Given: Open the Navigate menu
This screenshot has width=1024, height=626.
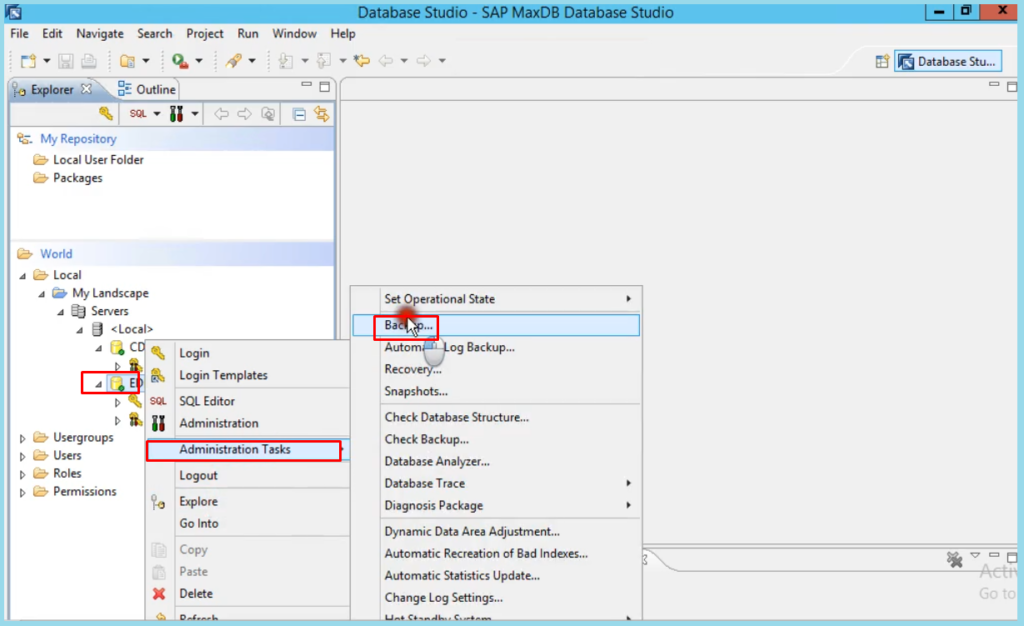Looking at the screenshot, I should tap(99, 33).
